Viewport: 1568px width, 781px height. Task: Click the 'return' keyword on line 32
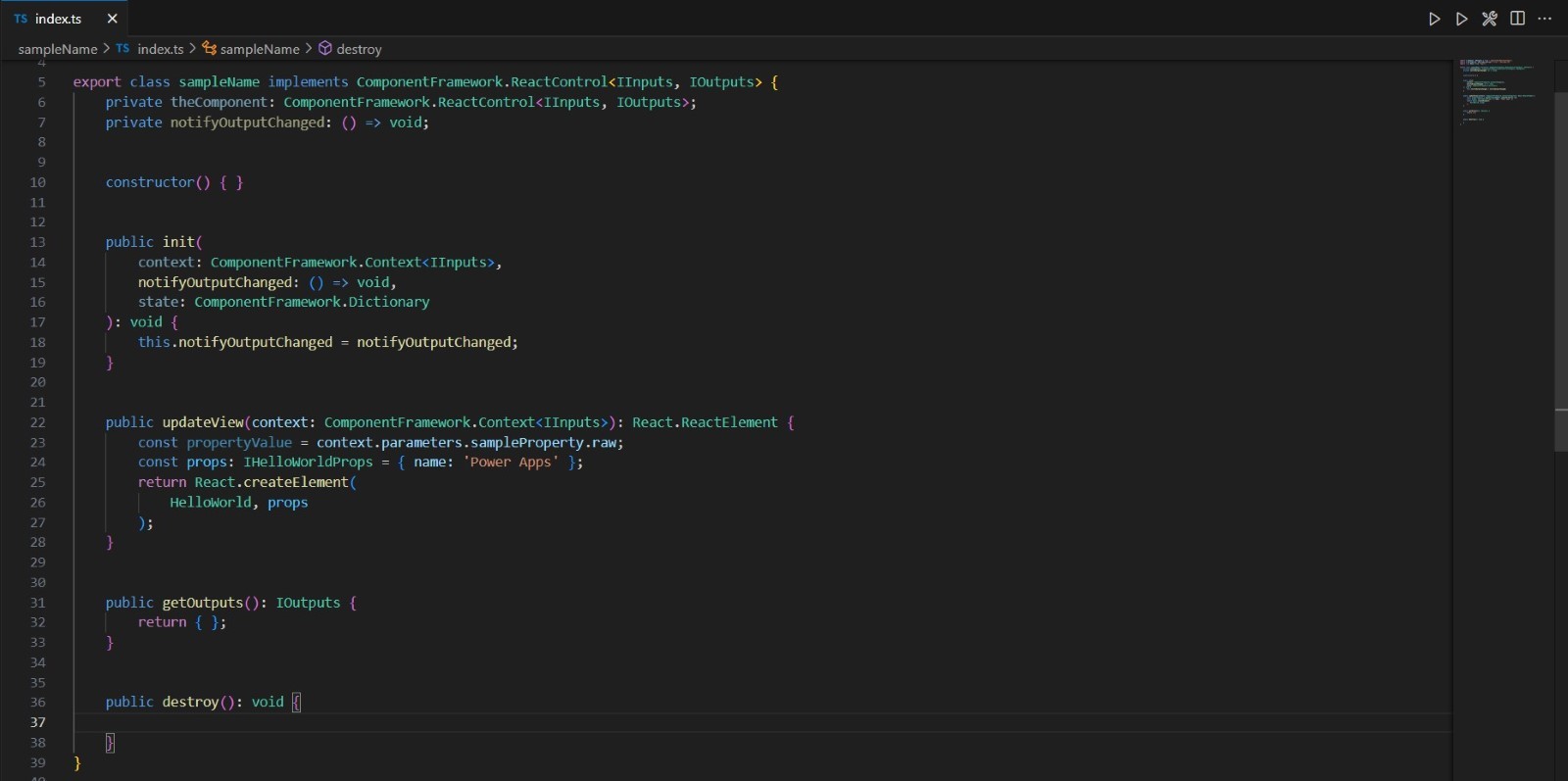pos(162,622)
